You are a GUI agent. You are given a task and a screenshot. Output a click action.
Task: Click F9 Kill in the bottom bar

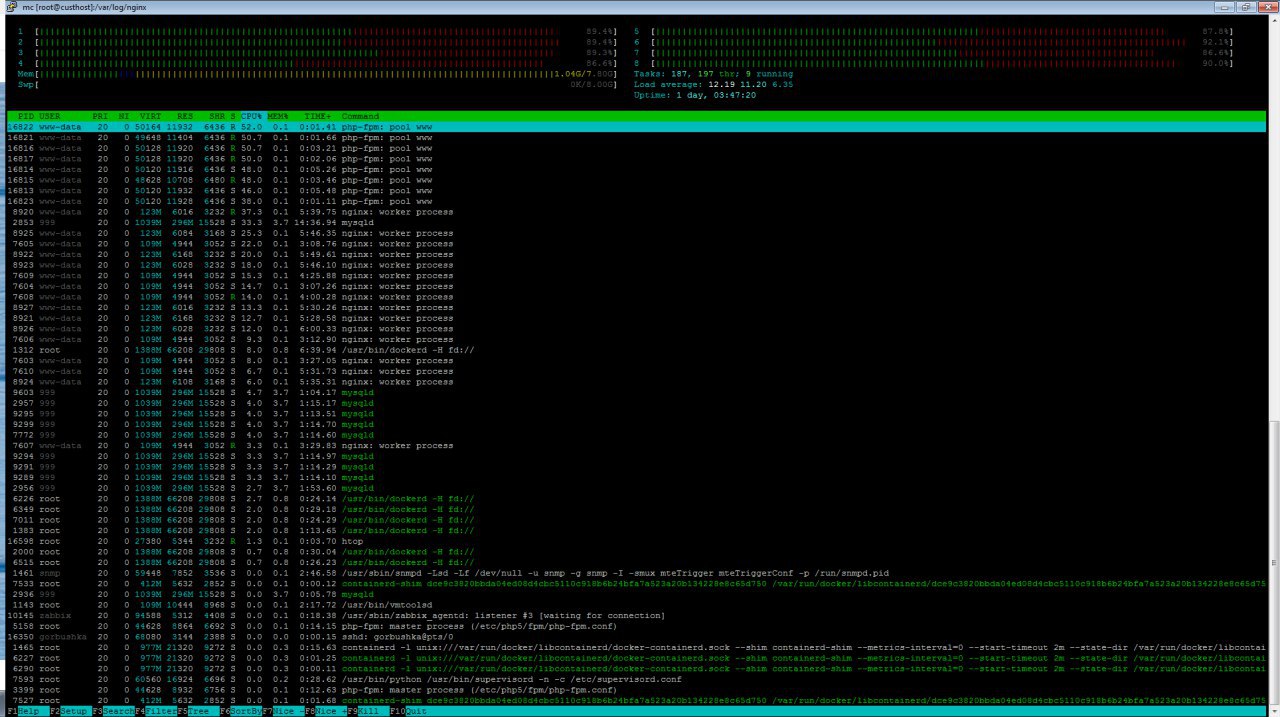pos(366,711)
